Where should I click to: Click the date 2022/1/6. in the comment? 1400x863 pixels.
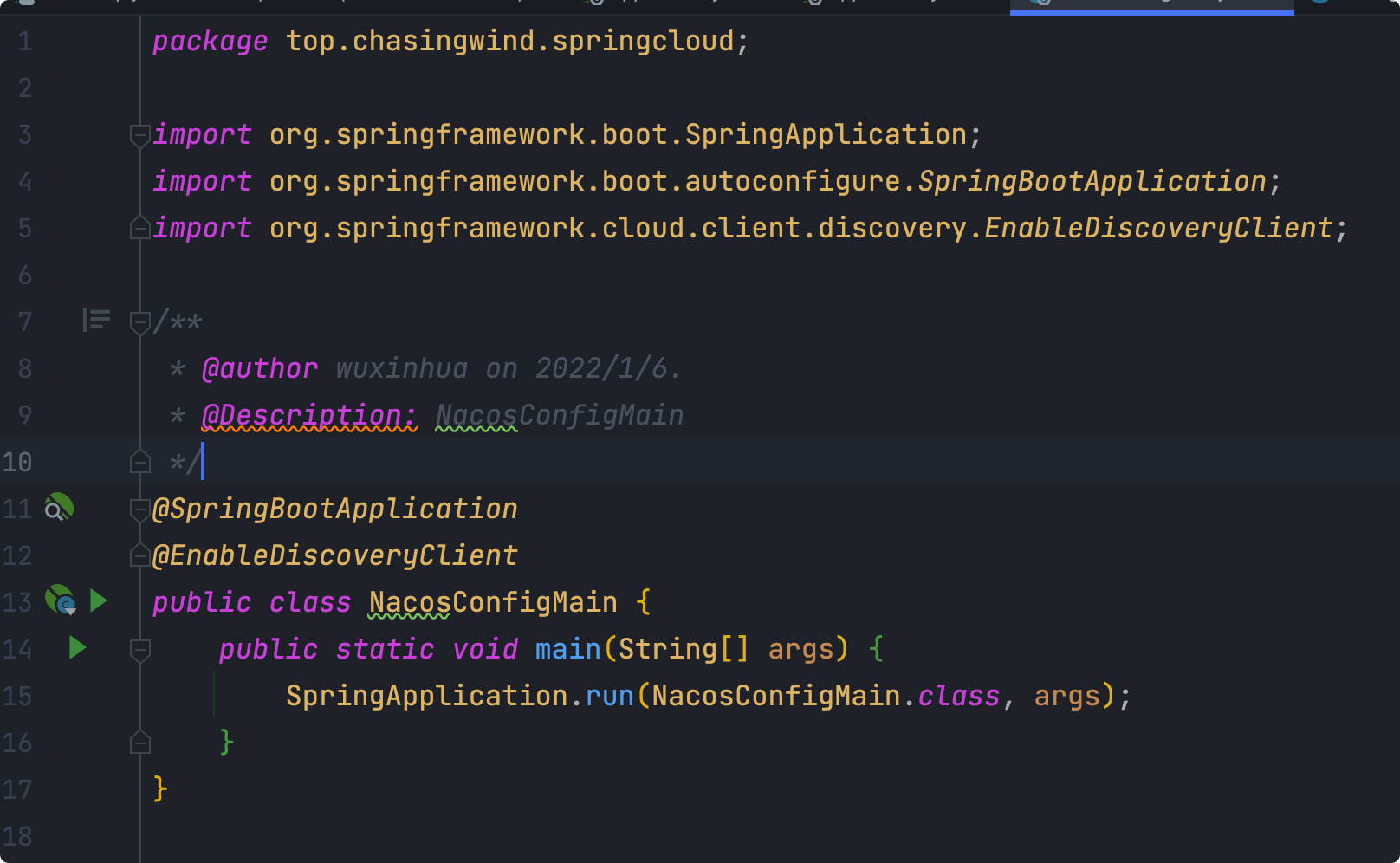point(608,369)
